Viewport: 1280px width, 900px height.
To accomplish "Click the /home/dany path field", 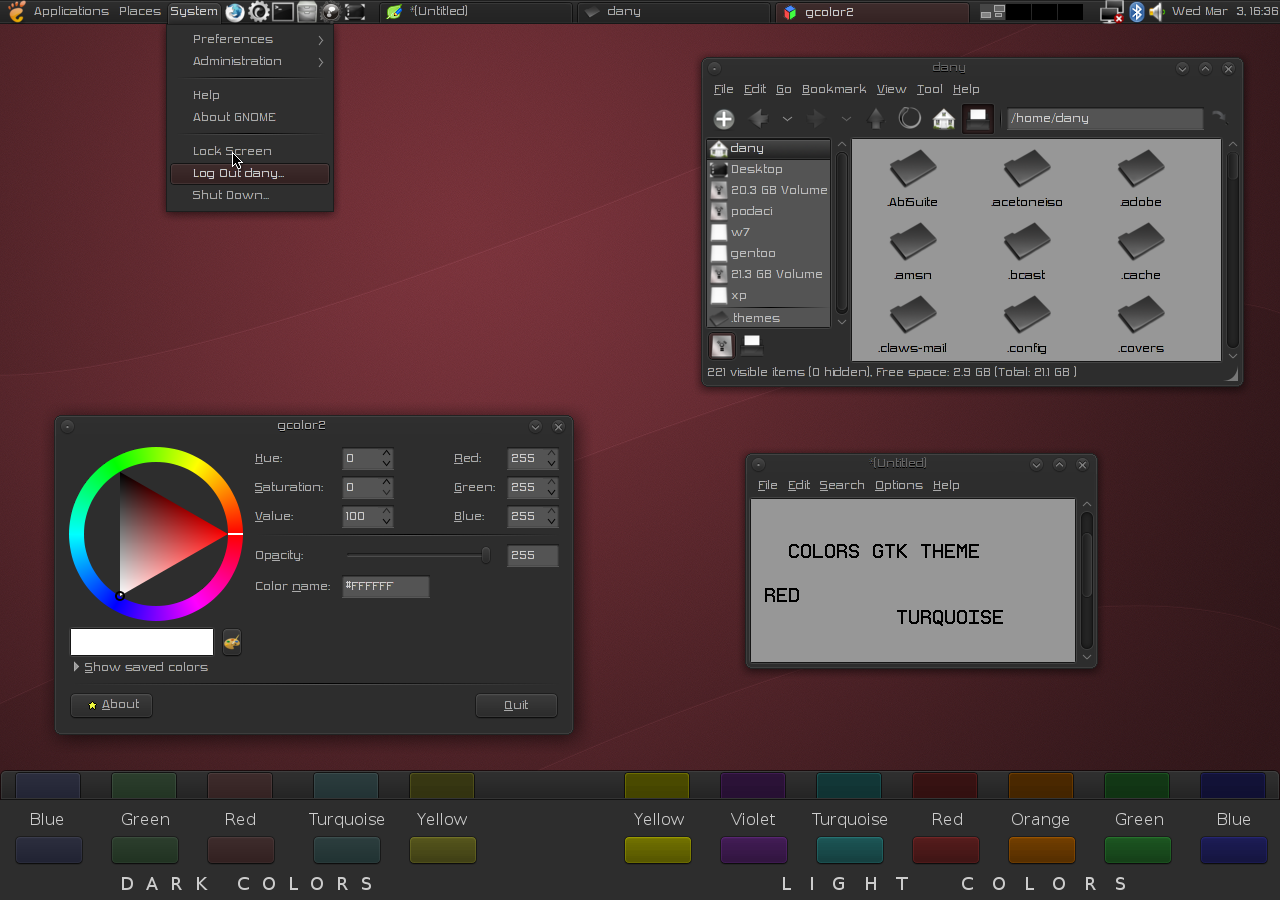I will [x=1104, y=118].
